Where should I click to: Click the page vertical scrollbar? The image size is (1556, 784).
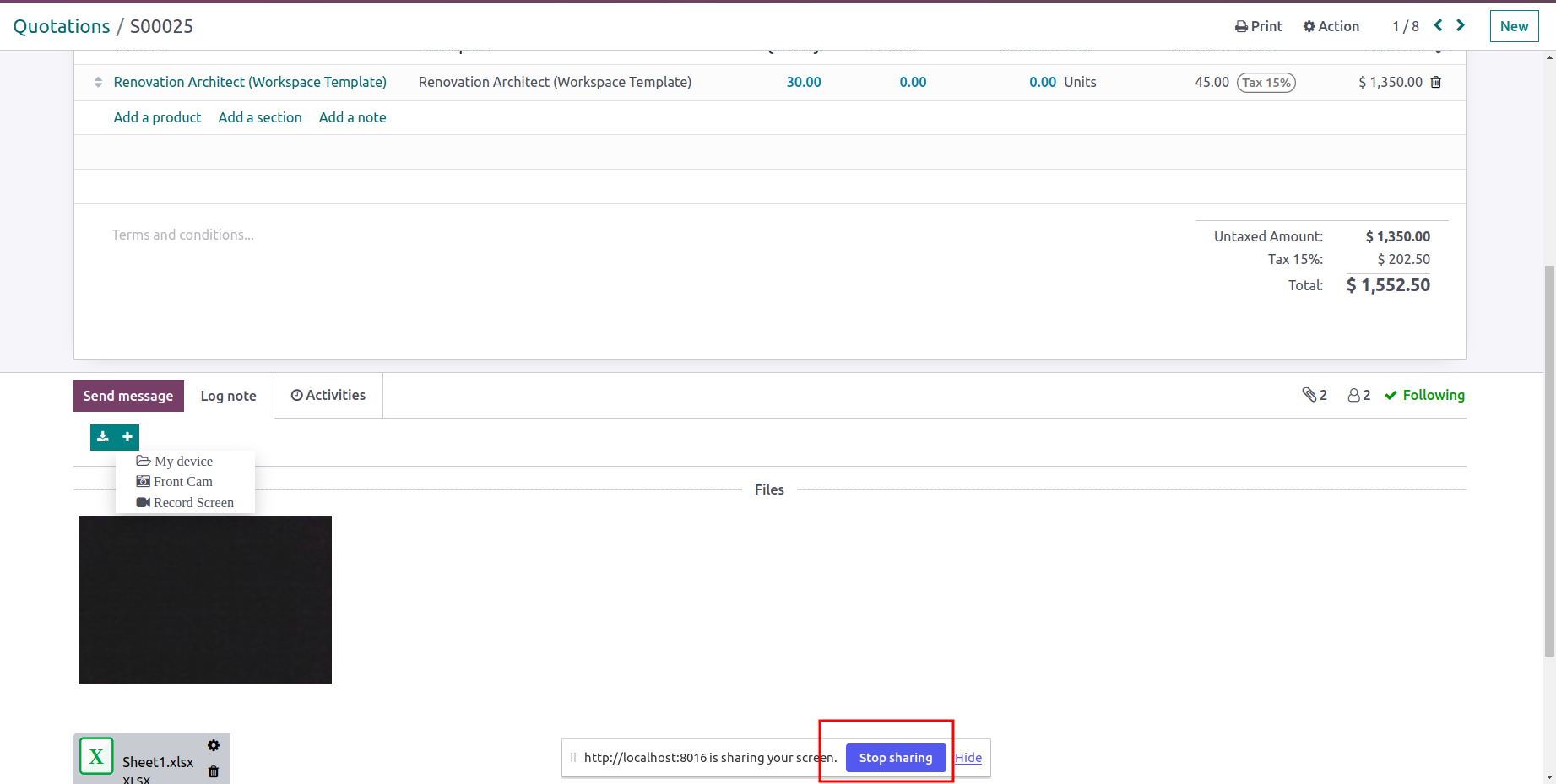coord(1549,460)
